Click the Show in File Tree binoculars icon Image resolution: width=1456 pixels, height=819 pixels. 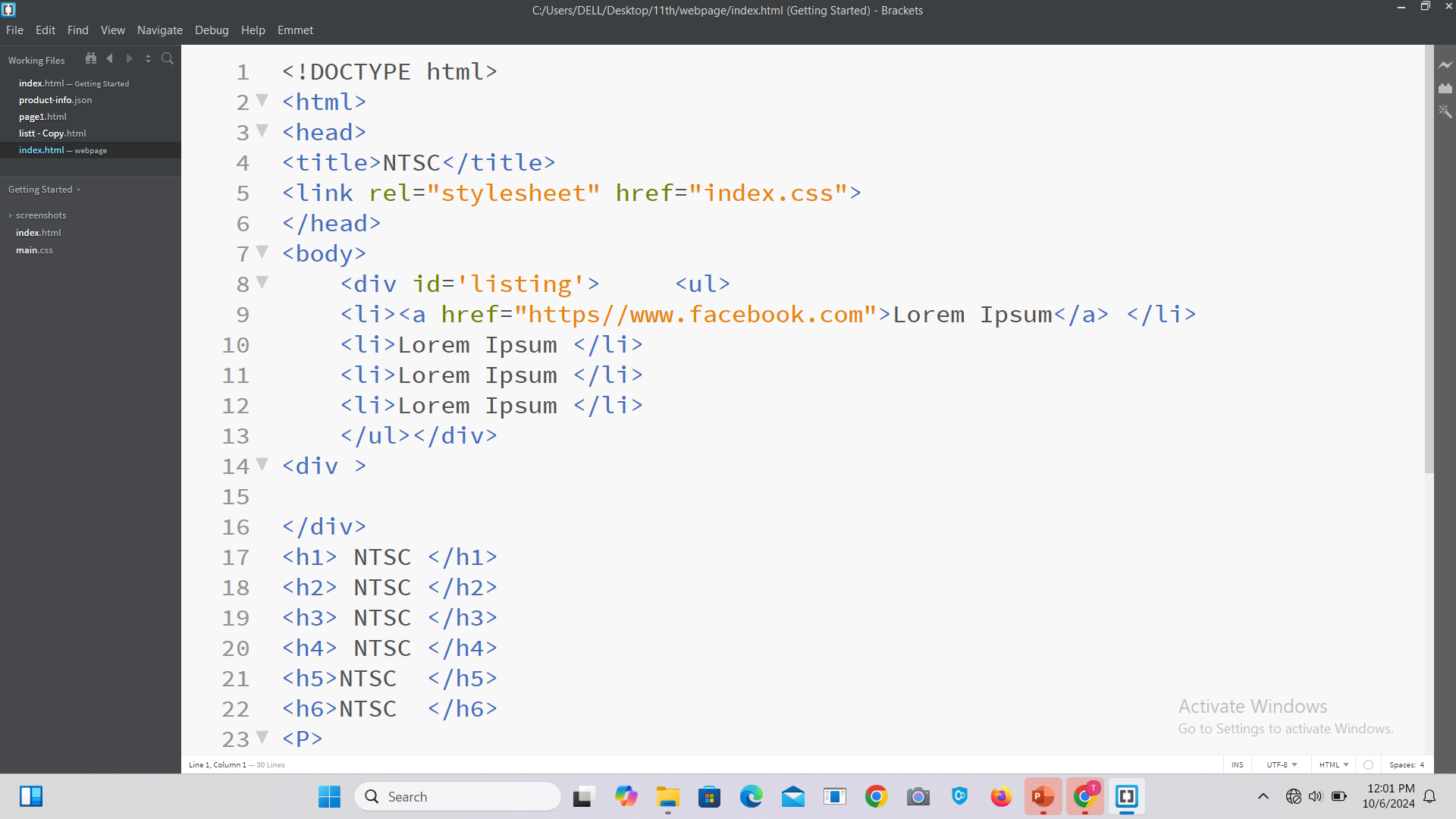[91, 58]
